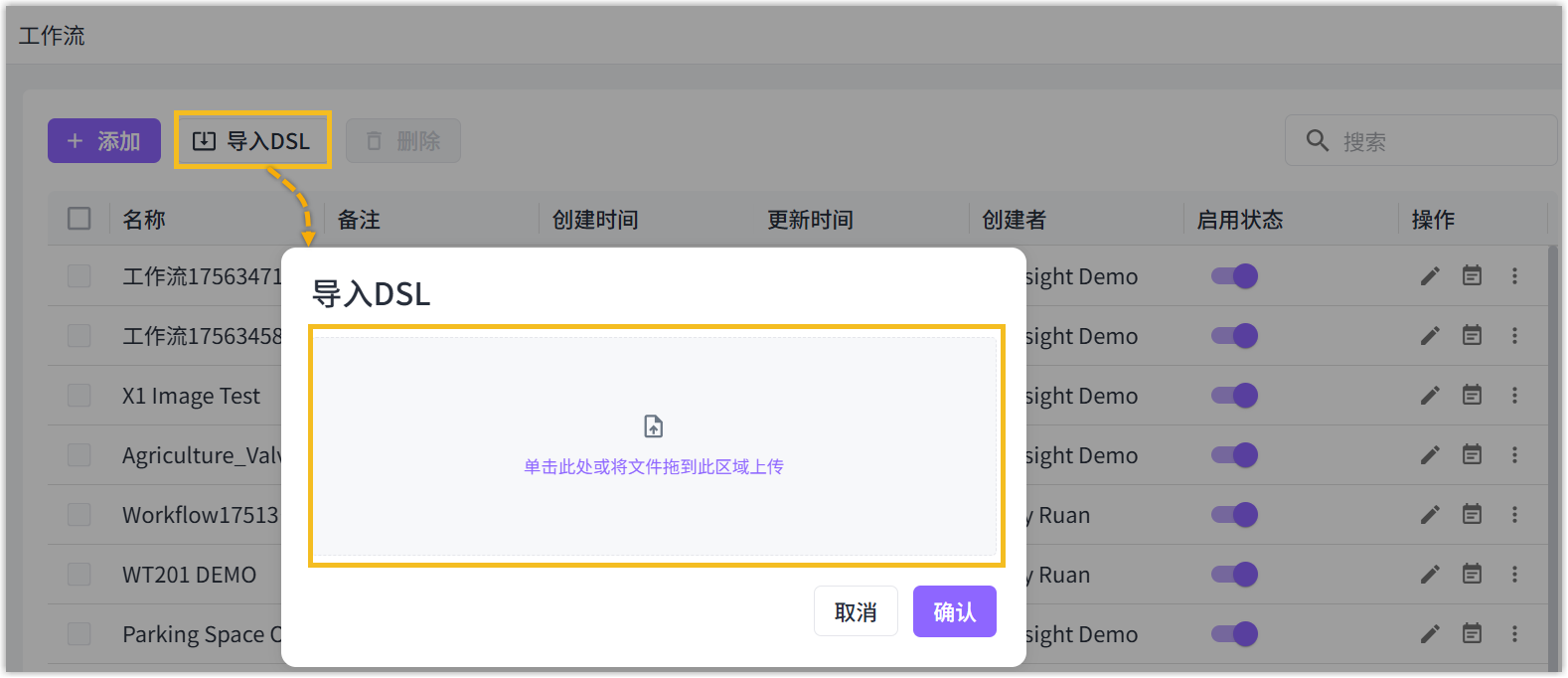Click edit pencil for Parking Space row
Viewport: 1568px width, 678px height.
point(1430,634)
